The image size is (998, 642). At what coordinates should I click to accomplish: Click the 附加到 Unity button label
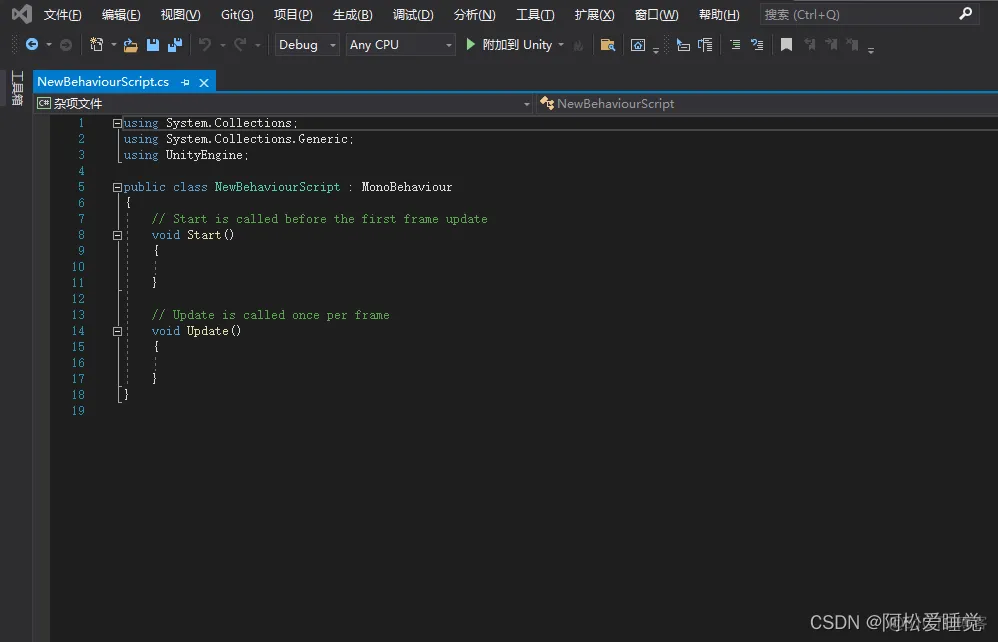517,45
